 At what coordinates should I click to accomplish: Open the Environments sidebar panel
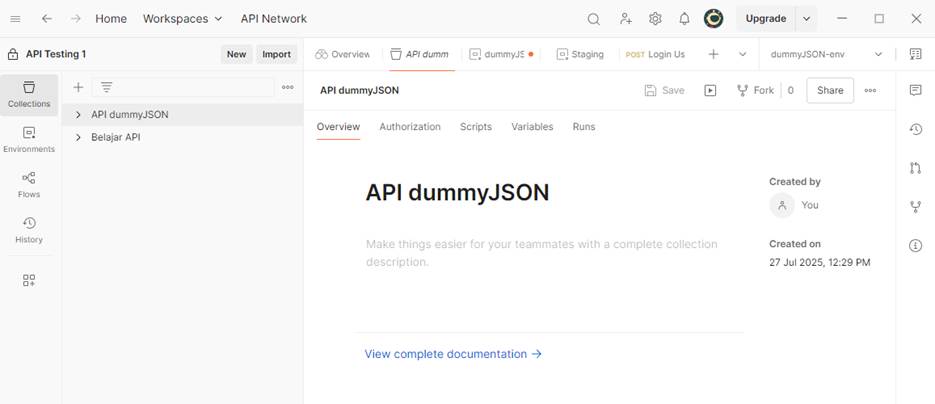pyautogui.click(x=29, y=140)
